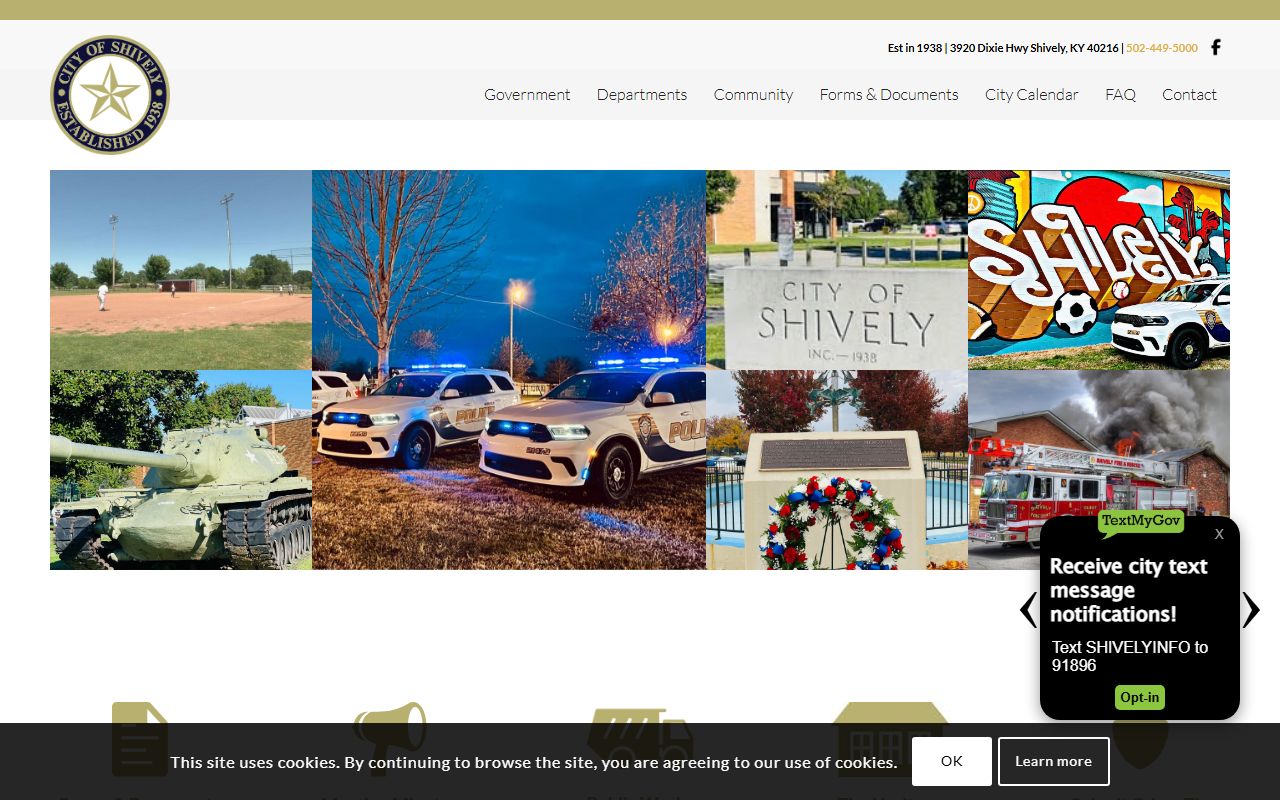Image resolution: width=1280 pixels, height=800 pixels.
Task: Open the FAQ page
Action: pyautogui.click(x=1120, y=95)
